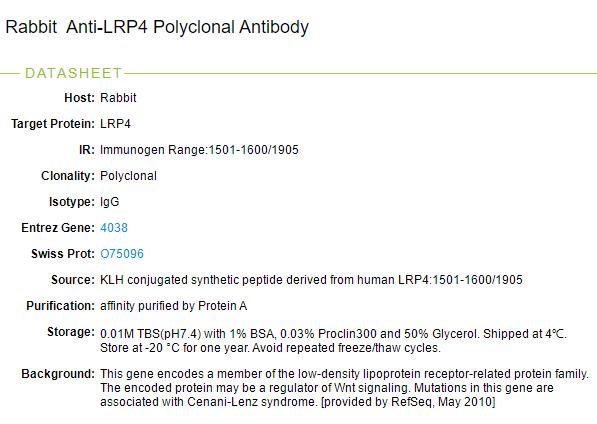Click the Clonality label
Viewport: 597px width, 424px height.
(68, 176)
